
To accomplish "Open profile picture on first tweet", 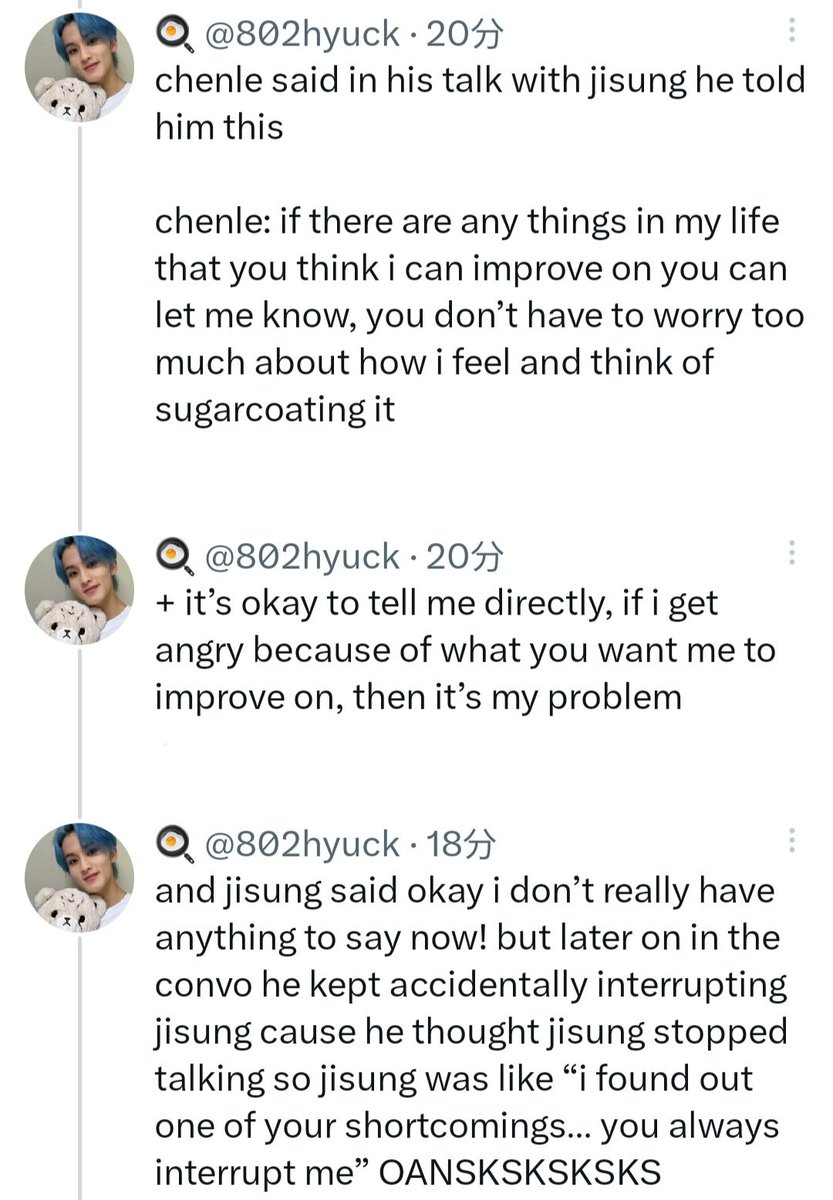I will pyautogui.click(x=80, y=70).
